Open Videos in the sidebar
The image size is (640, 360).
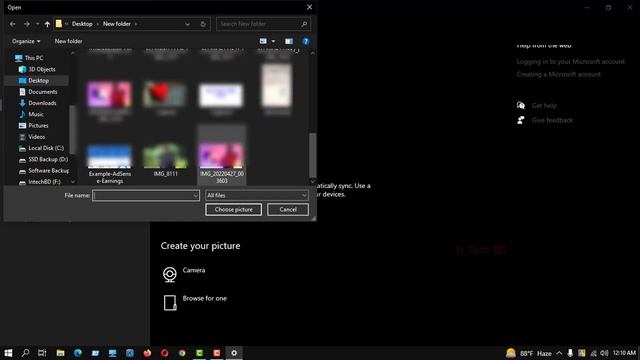point(32,137)
